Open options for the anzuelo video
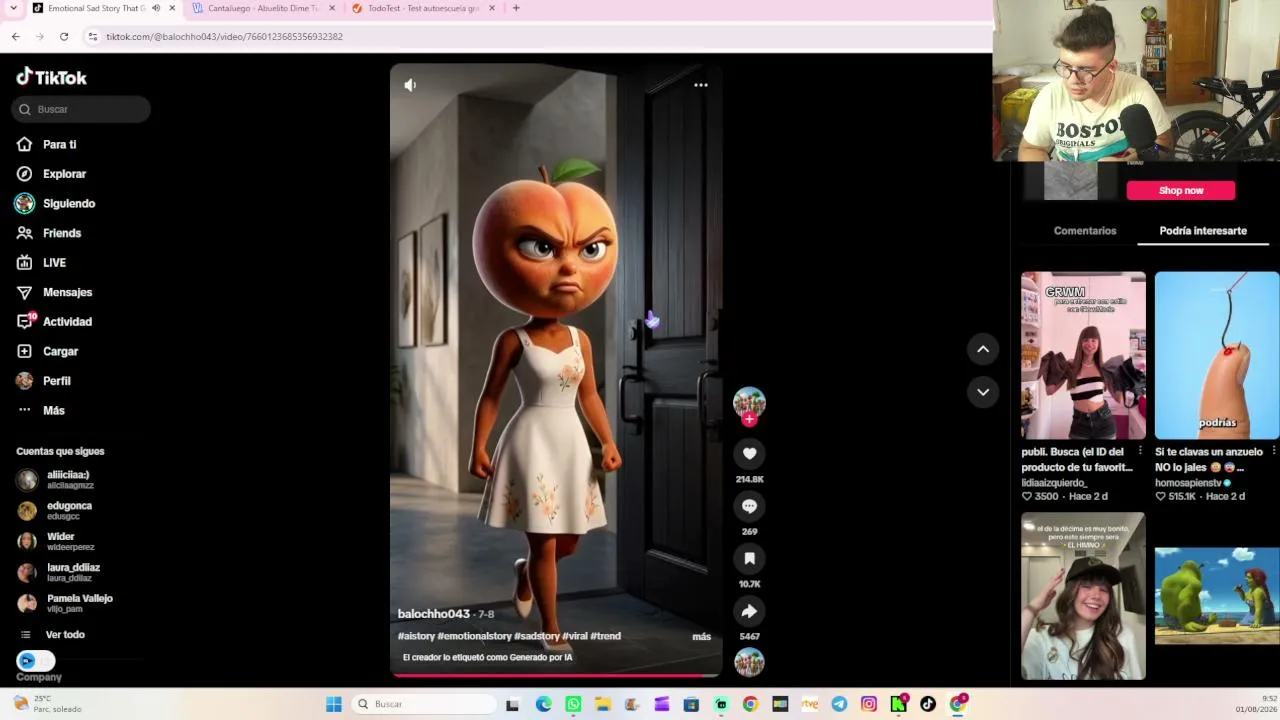This screenshot has height=720, width=1280. tap(1274, 452)
